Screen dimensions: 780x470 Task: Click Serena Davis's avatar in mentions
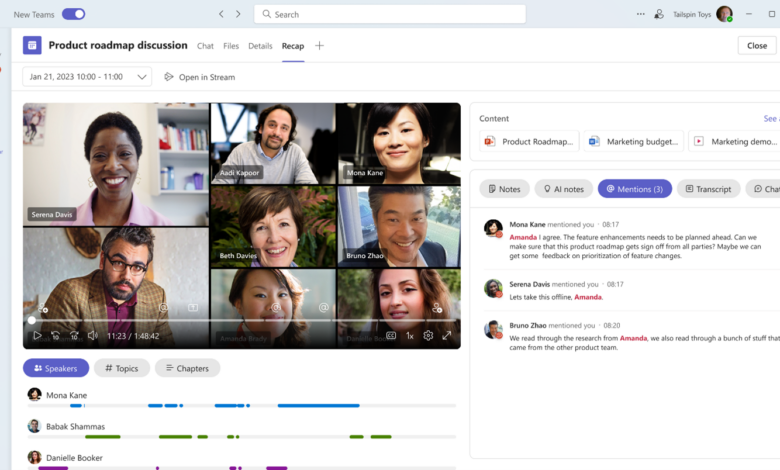[493, 287]
